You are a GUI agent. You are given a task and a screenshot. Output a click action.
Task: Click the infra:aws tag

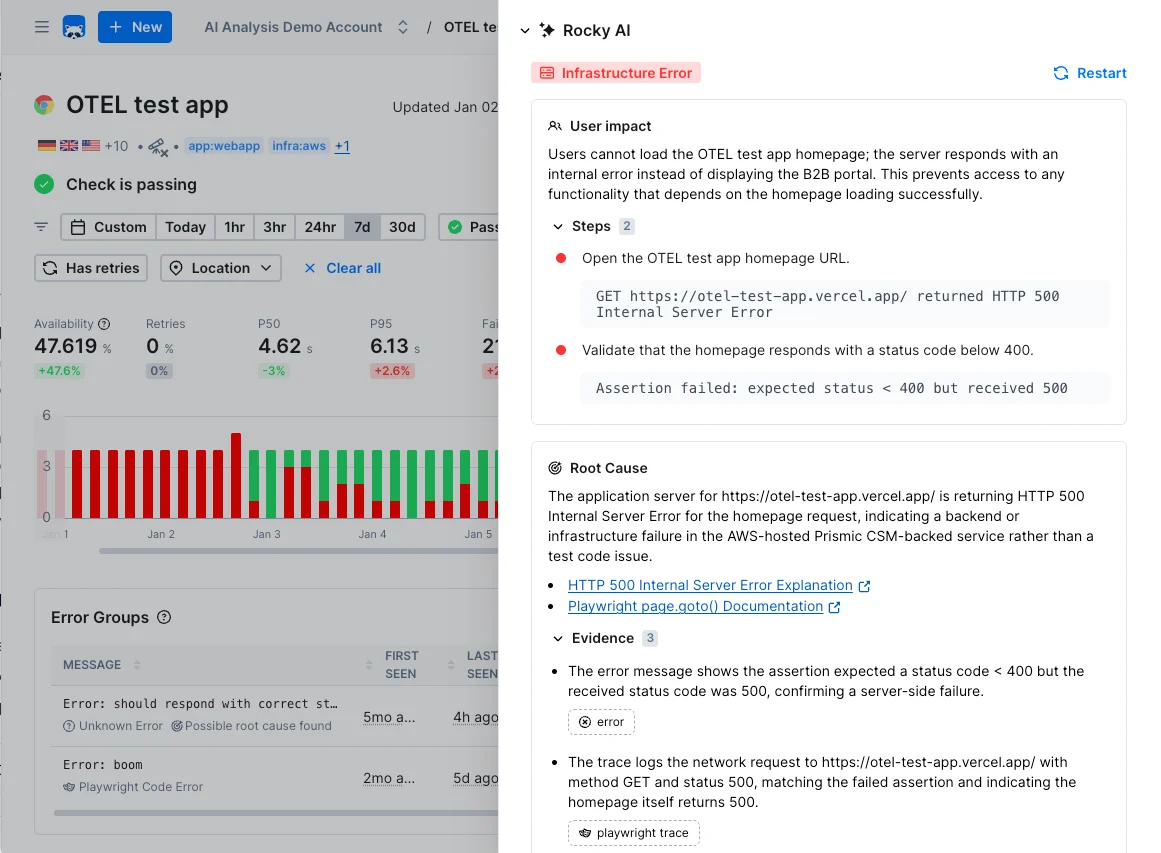tap(299, 146)
